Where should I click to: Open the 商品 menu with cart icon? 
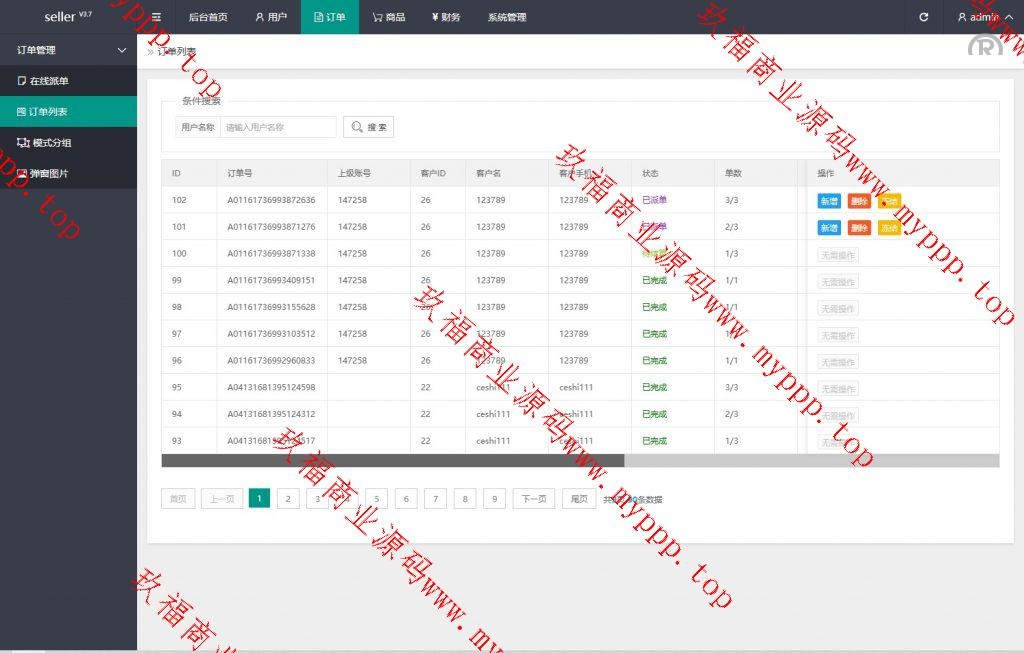point(388,17)
